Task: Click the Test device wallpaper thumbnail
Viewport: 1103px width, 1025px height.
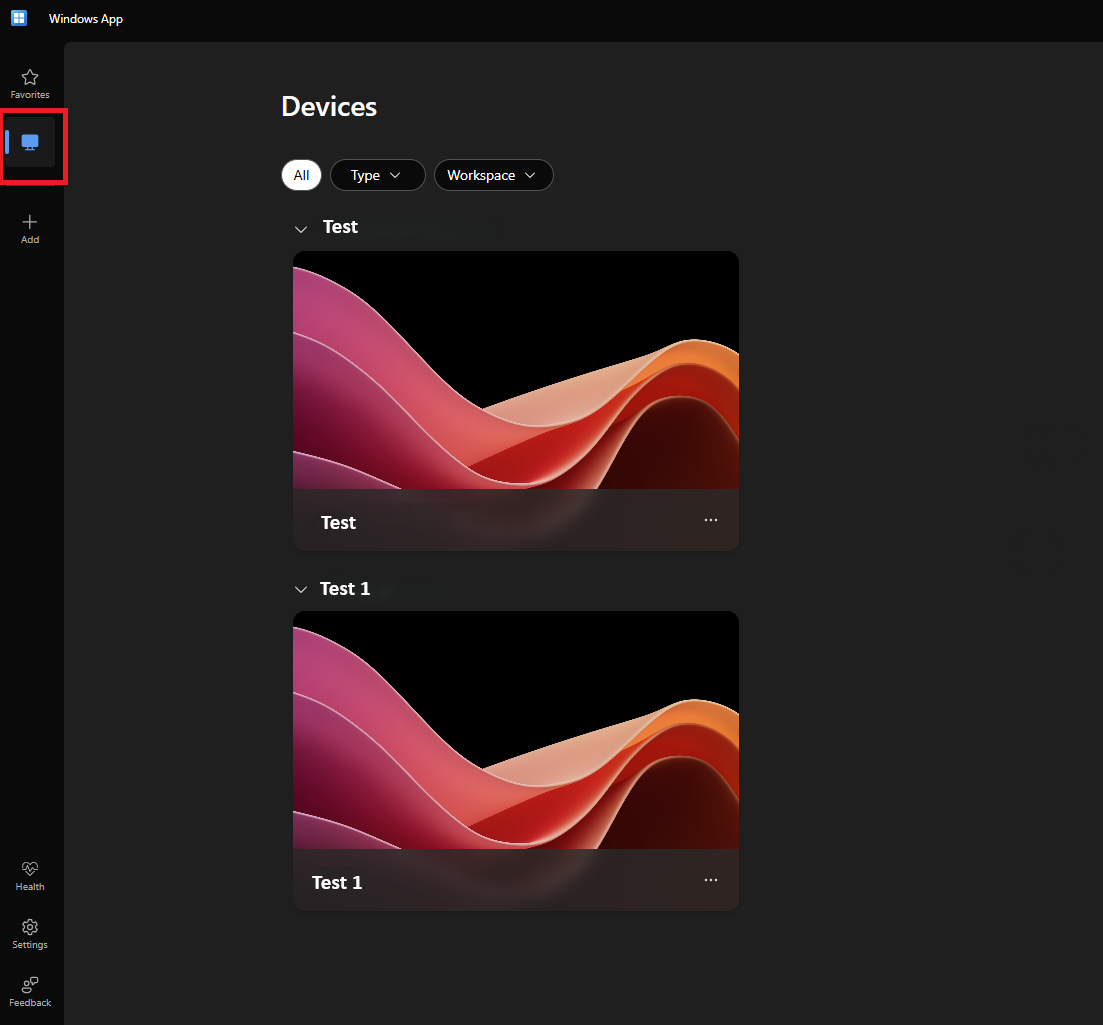Action: tap(515, 370)
